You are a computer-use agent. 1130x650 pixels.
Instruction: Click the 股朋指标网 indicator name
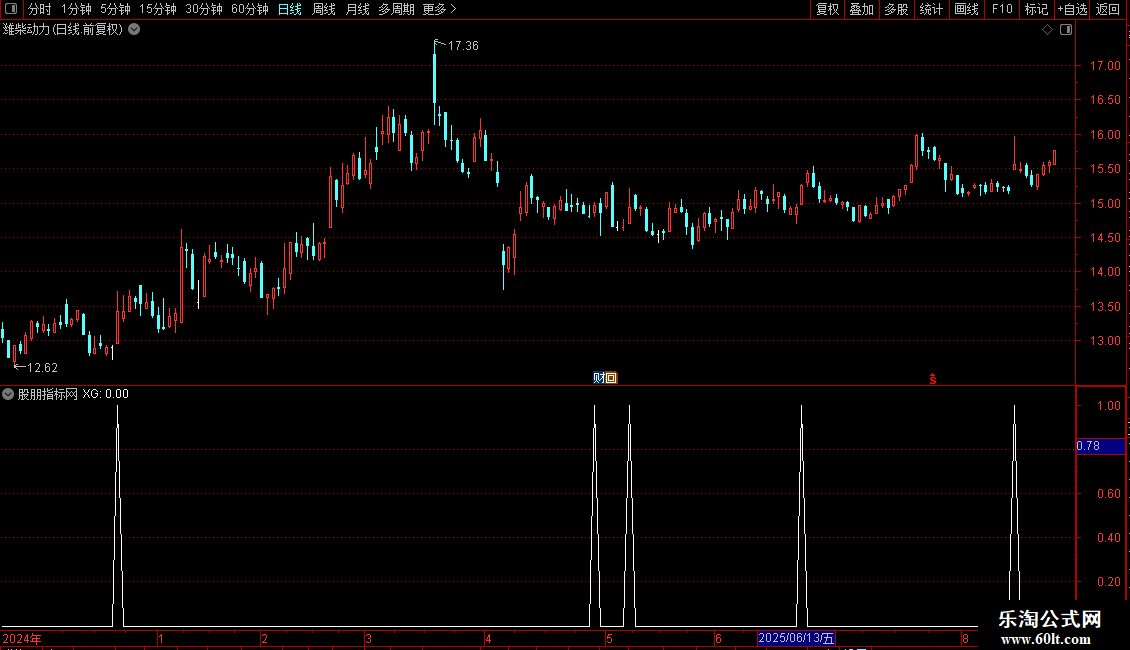point(48,394)
